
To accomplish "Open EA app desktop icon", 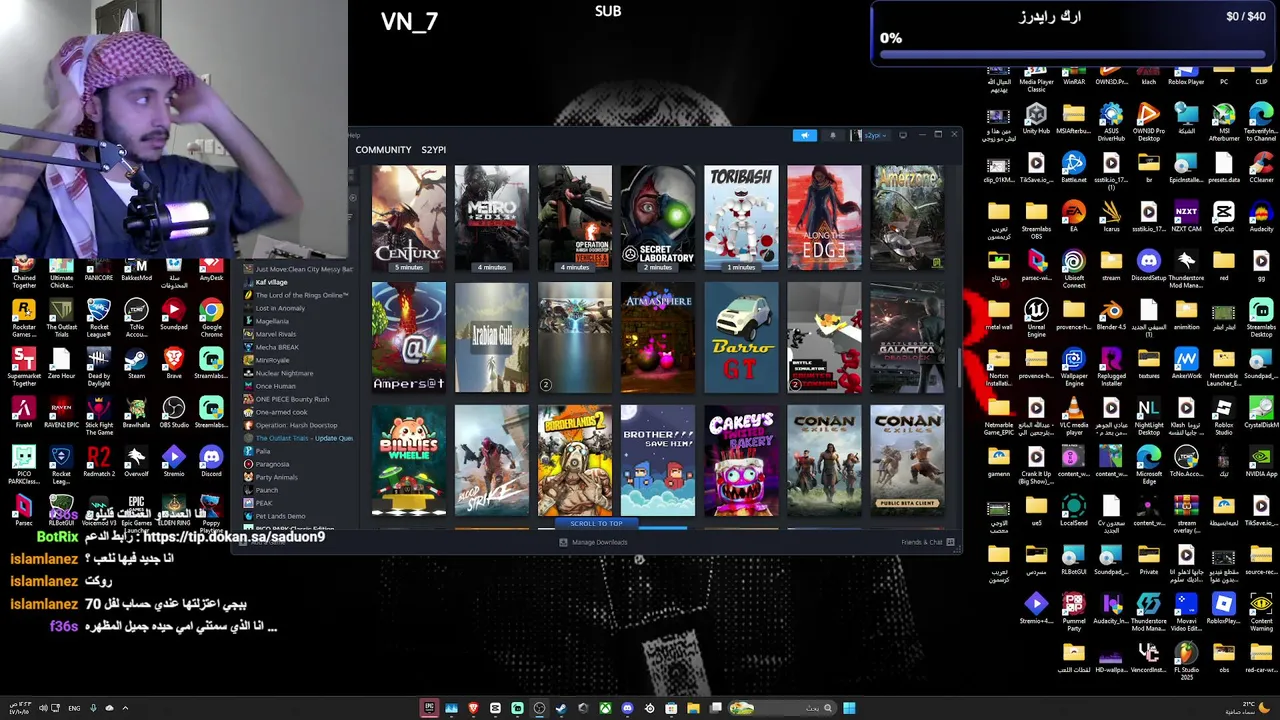I will pos(1074,217).
